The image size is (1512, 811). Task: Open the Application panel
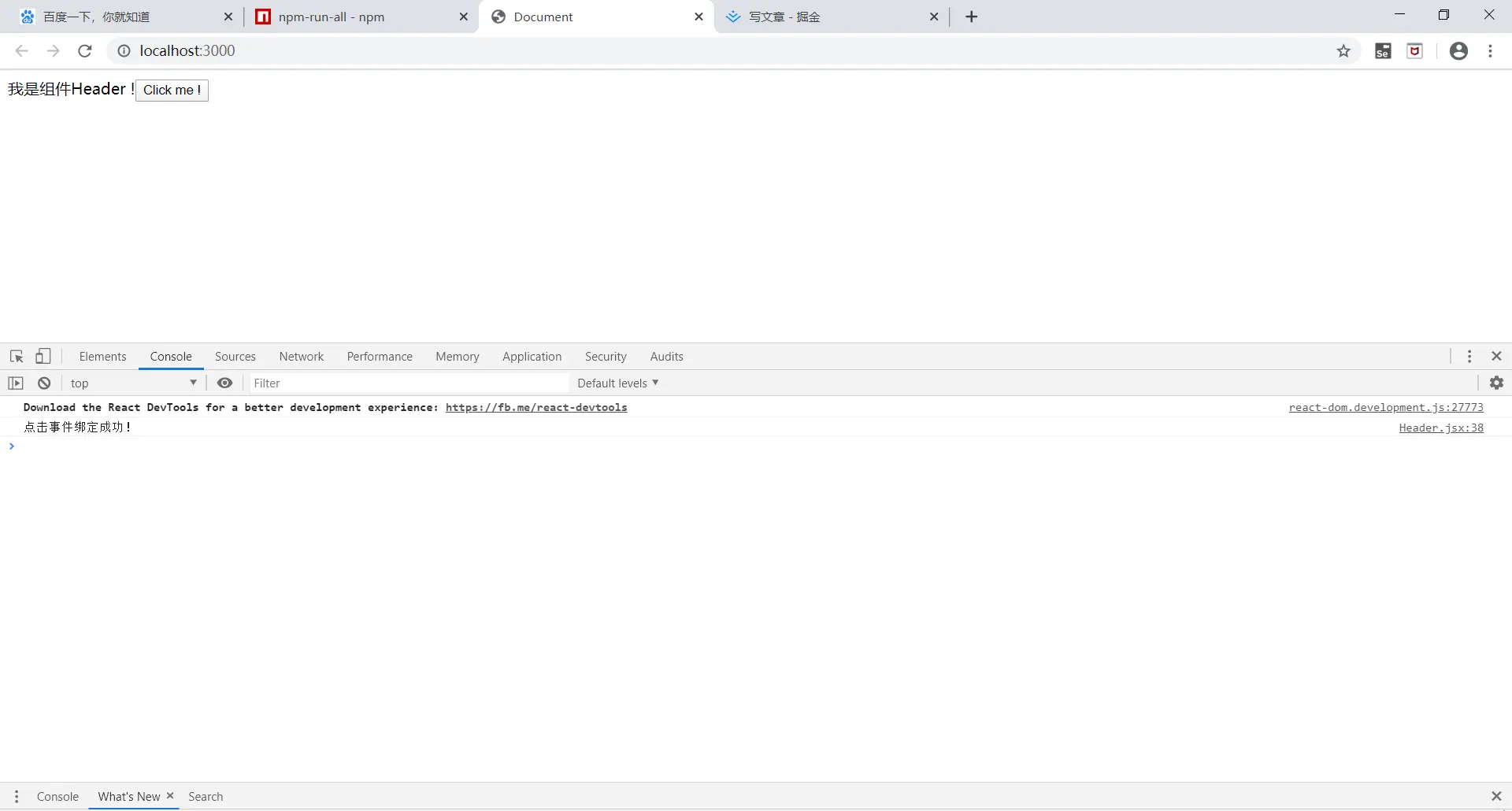[532, 357]
